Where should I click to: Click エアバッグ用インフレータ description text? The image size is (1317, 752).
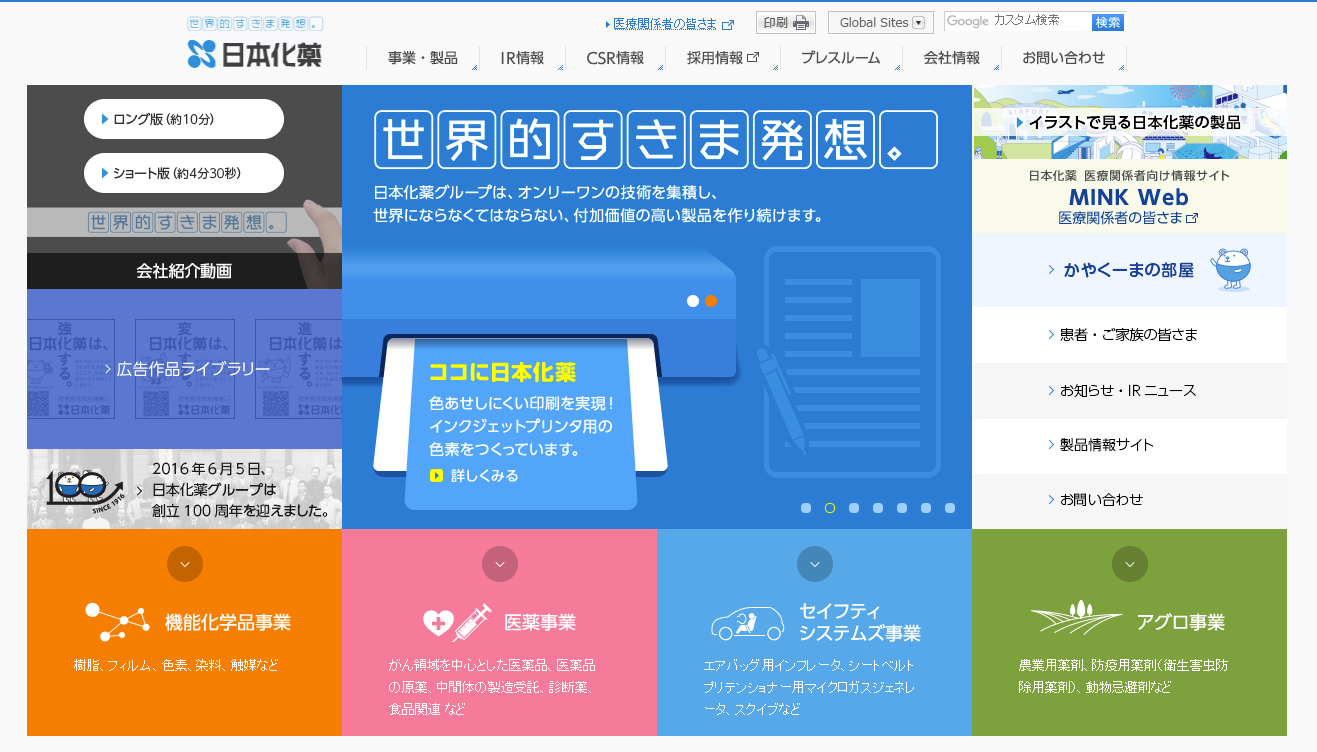click(809, 687)
